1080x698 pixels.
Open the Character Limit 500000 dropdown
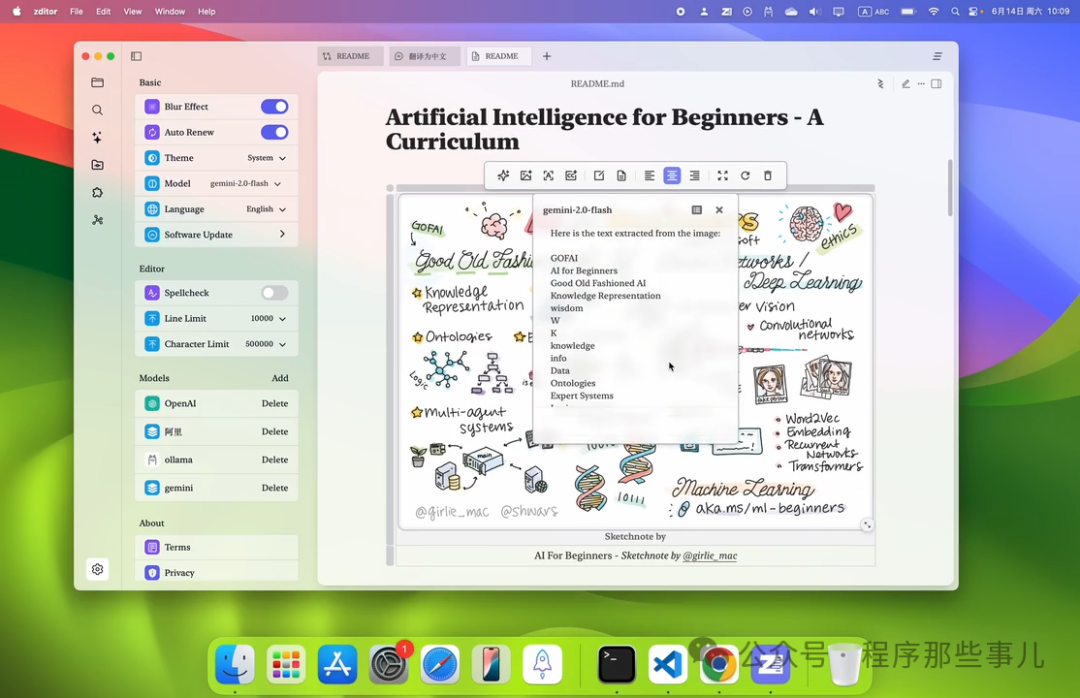(x=265, y=344)
